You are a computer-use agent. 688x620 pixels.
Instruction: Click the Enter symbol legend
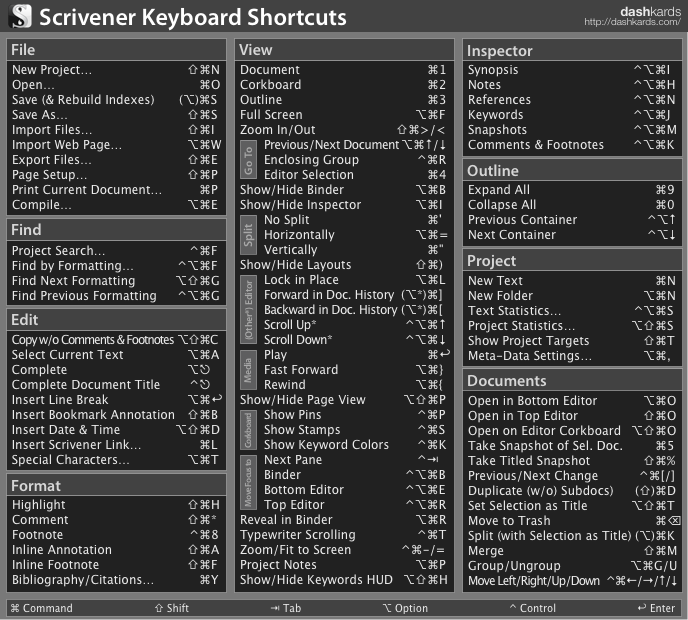coord(656,608)
